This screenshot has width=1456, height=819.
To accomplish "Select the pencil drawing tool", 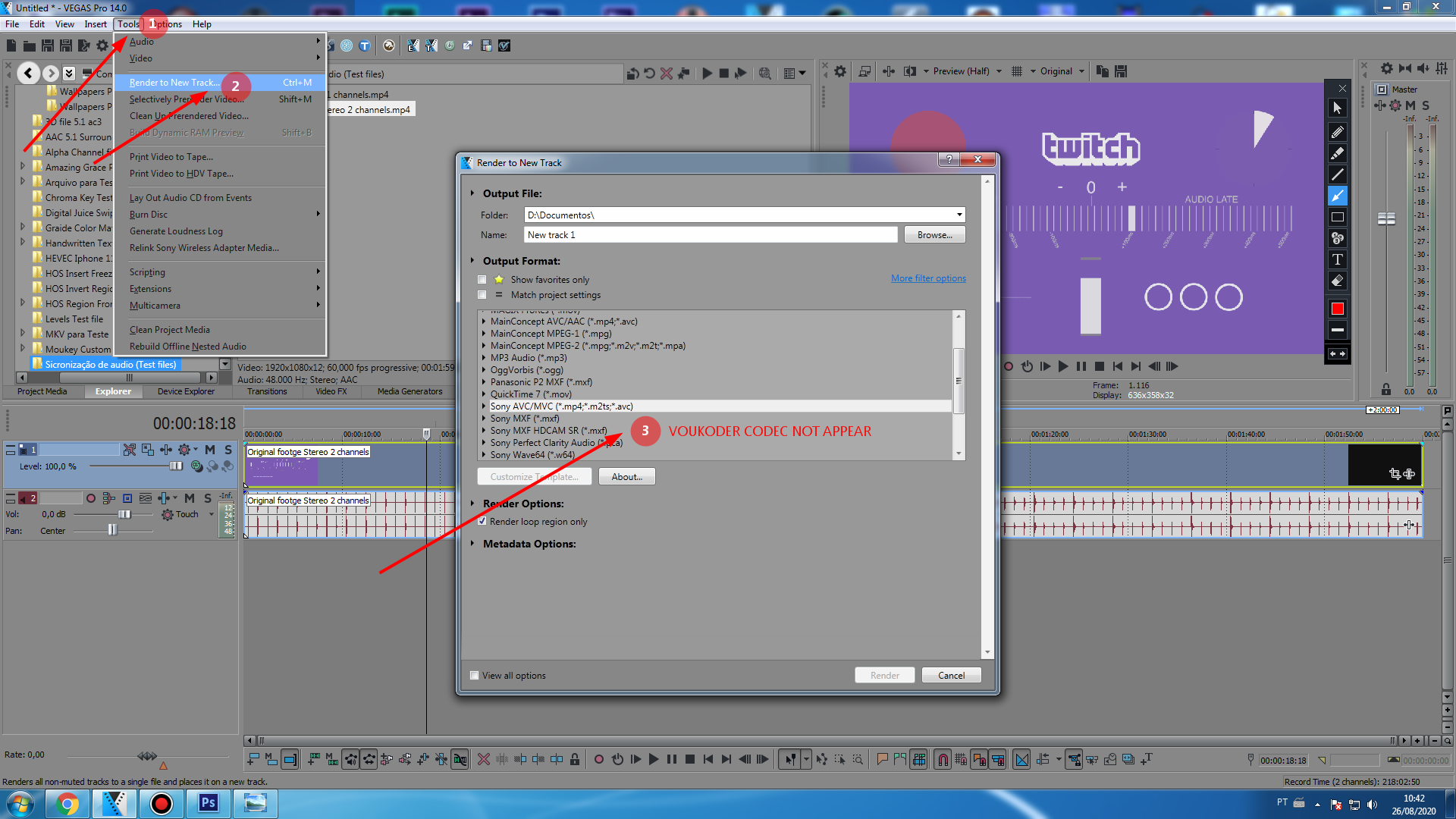I will [1338, 131].
